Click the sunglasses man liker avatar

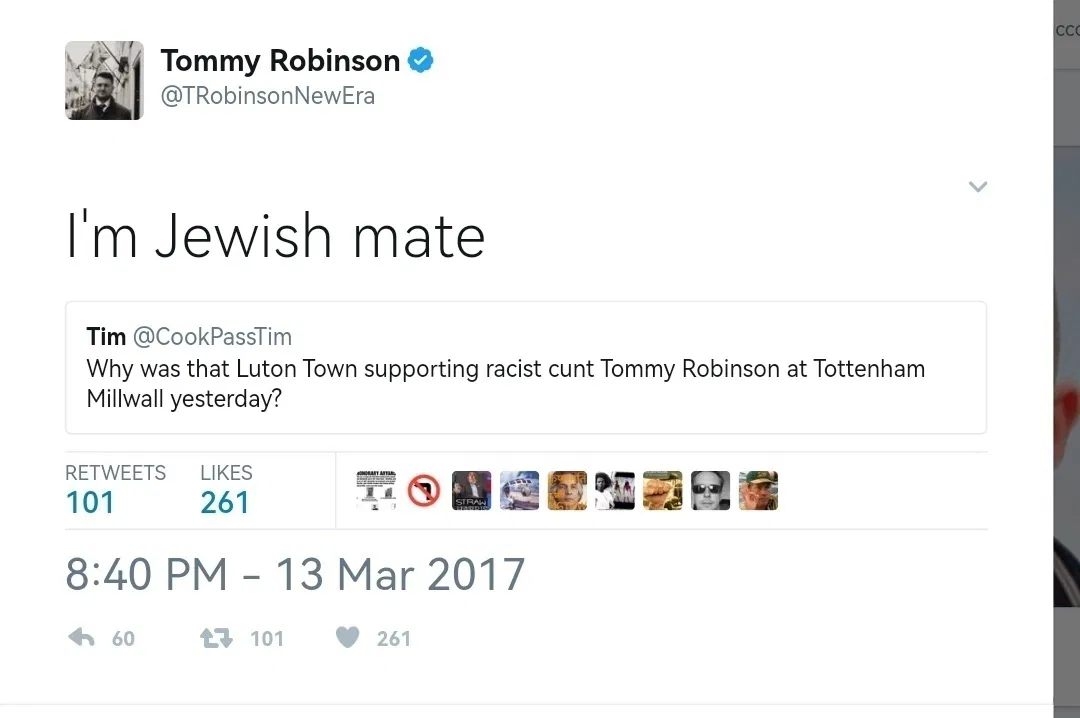[710, 491]
